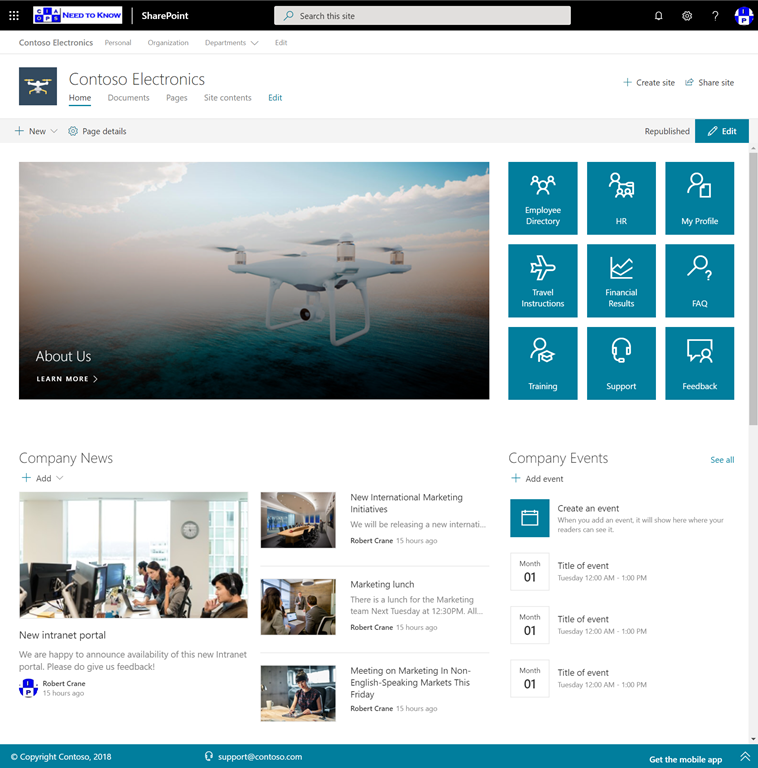
Task: Open the app launcher waffle icon
Action: [14, 16]
